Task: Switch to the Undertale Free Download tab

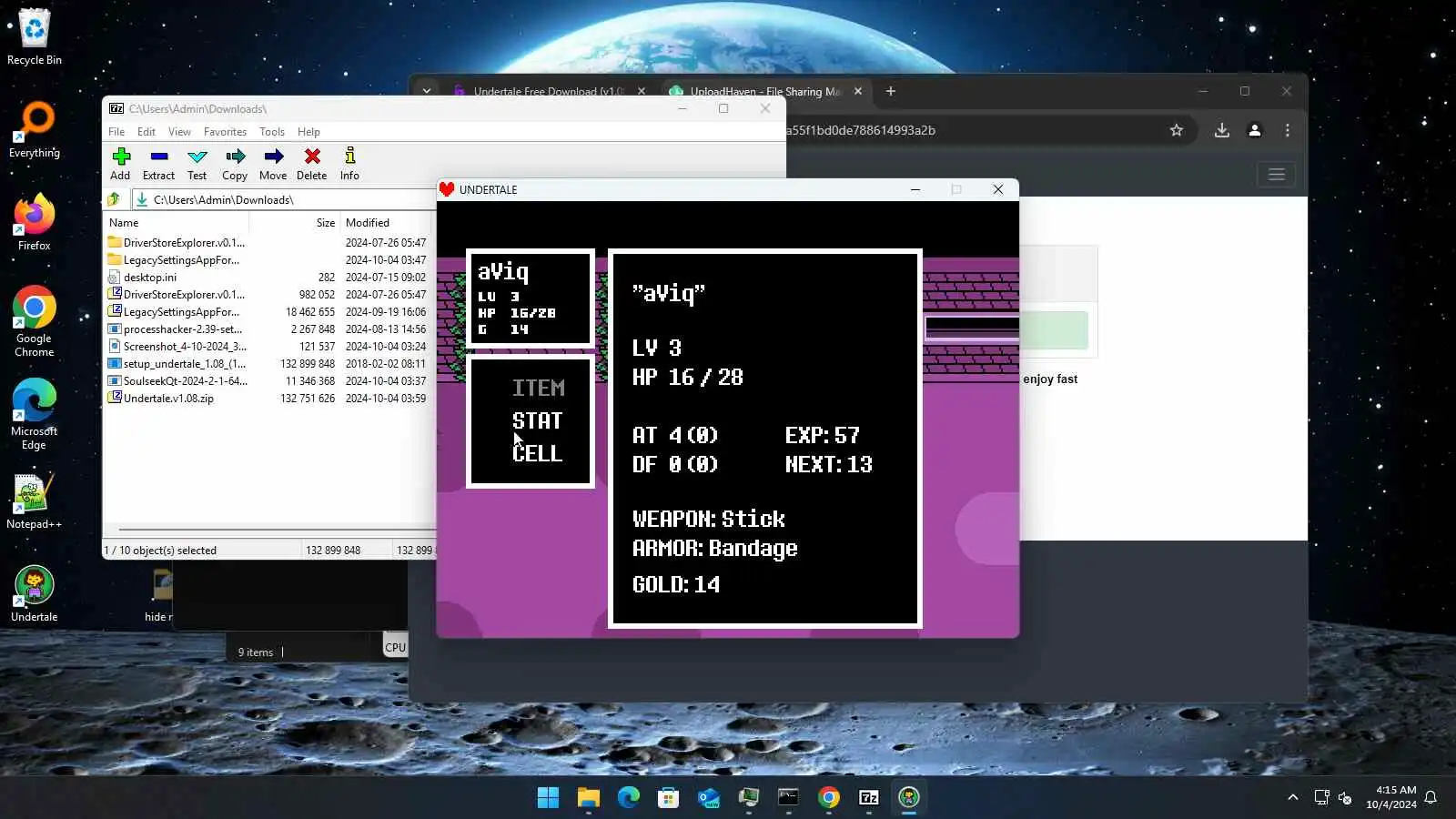Action: [x=548, y=91]
